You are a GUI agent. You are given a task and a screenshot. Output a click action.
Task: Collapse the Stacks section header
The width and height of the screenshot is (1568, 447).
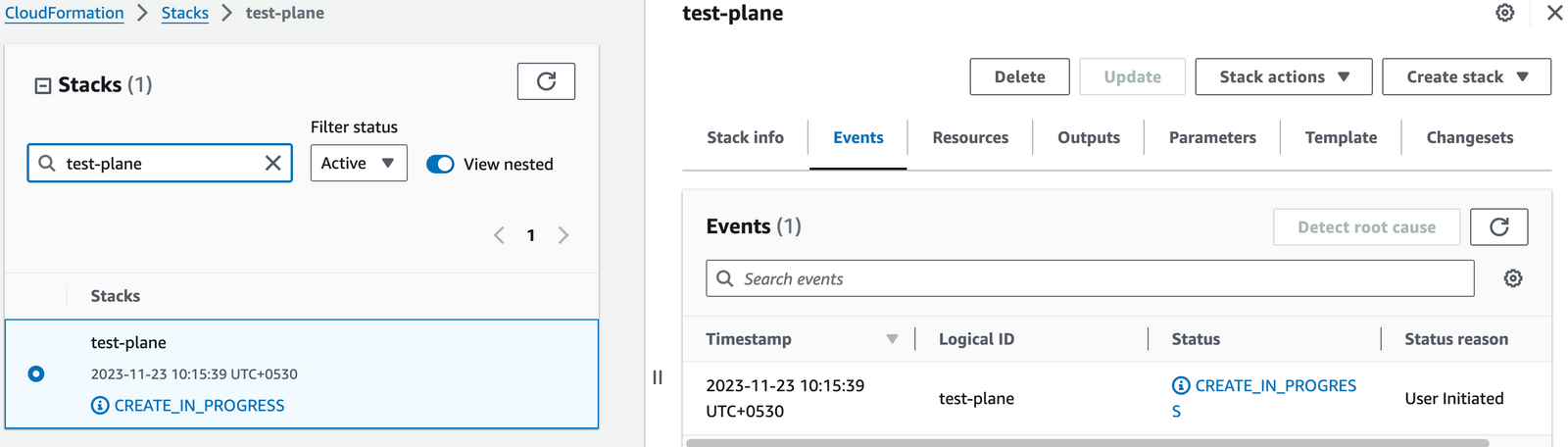point(42,85)
